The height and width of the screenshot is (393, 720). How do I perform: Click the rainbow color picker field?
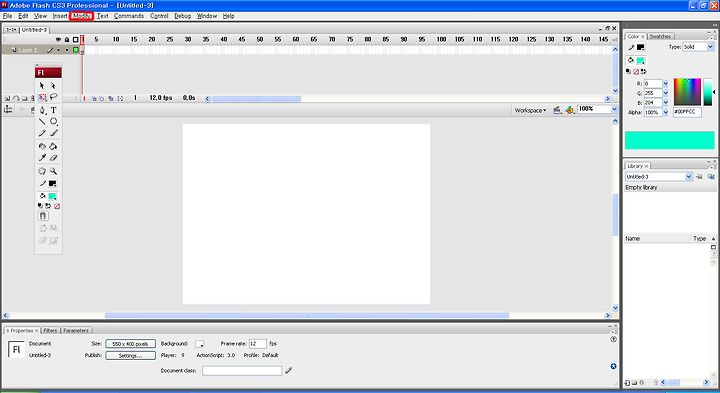687,92
